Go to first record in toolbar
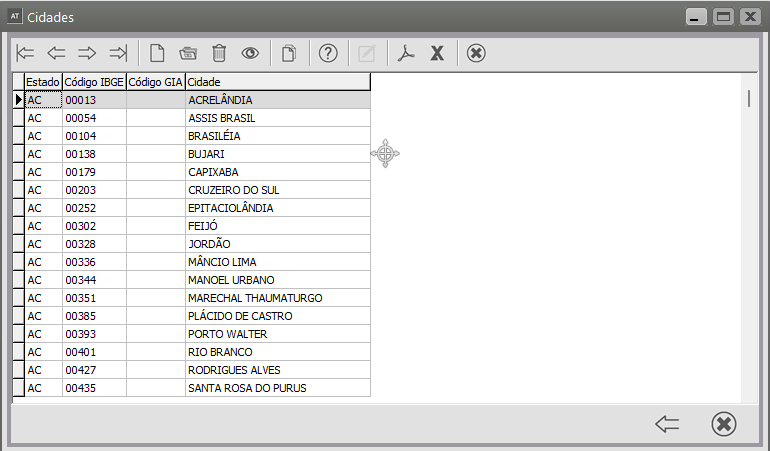This screenshot has height=451, width=770. pos(26,53)
